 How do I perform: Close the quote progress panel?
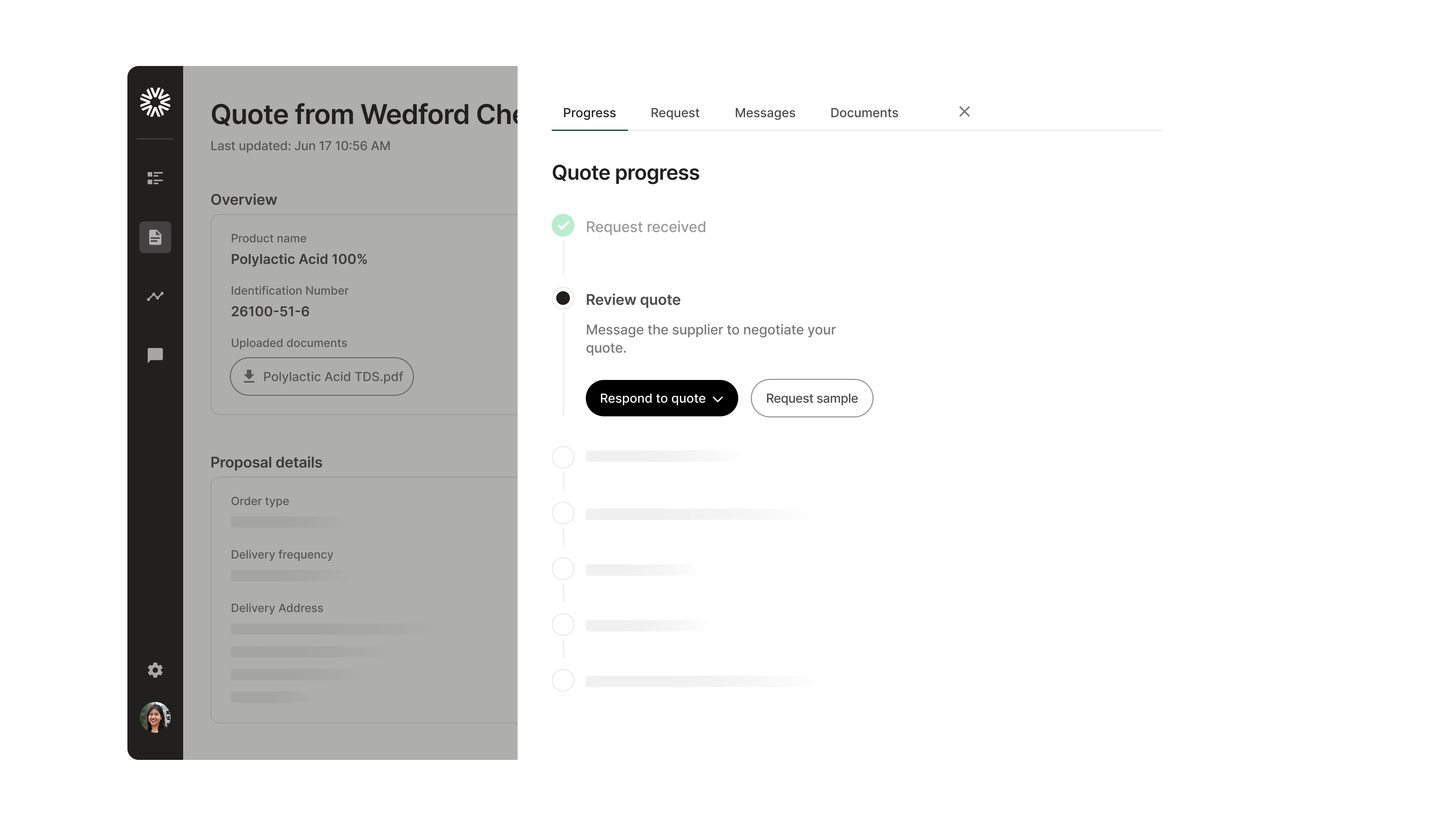[x=965, y=111]
